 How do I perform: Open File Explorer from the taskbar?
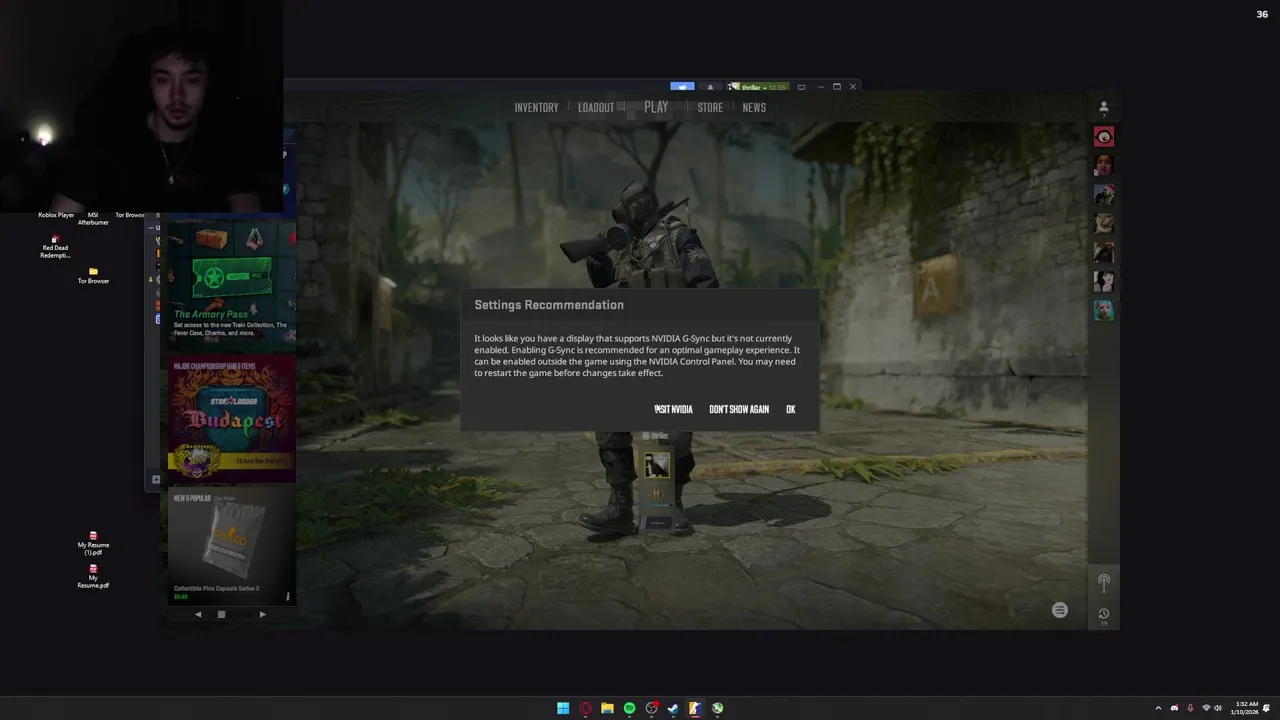click(x=607, y=708)
